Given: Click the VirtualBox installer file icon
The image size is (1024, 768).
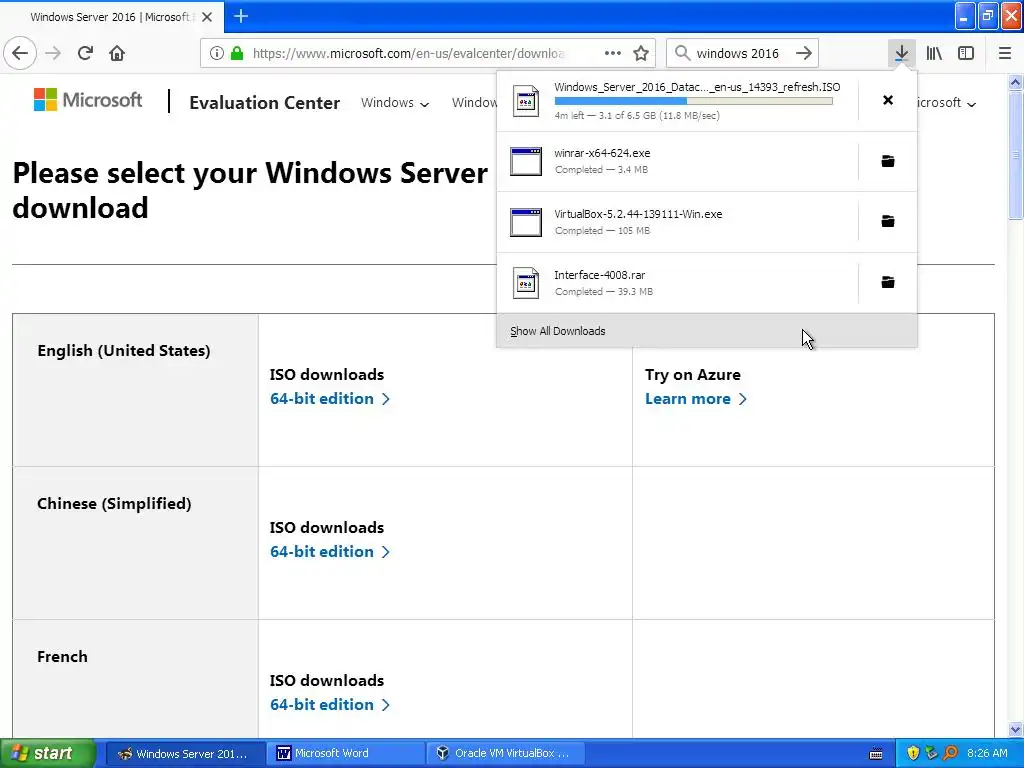Looking at the screenshot, I should pyautogui.click(x=526, y=222).
